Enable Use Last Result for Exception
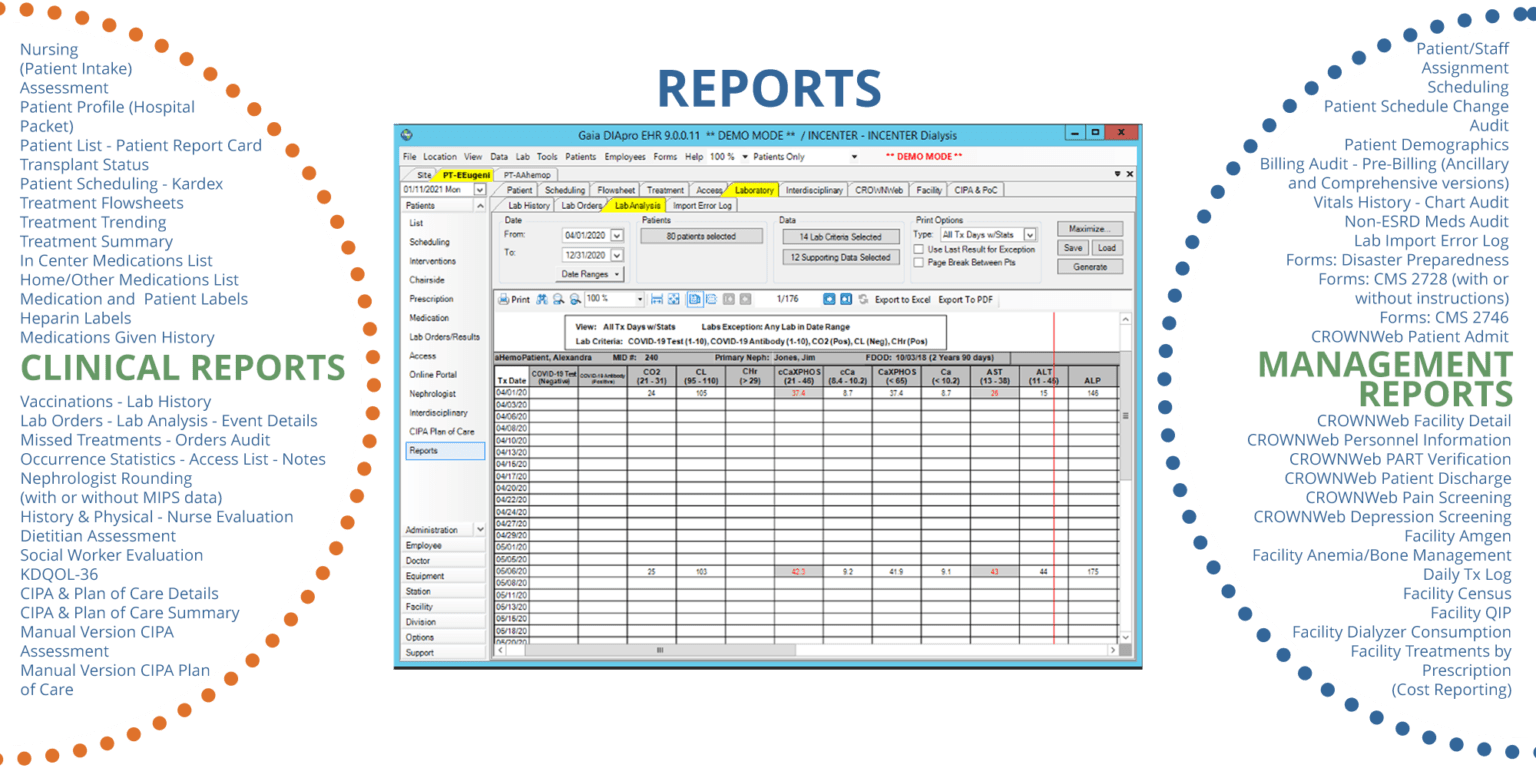1536x768 pixels. tap(920, 249)
